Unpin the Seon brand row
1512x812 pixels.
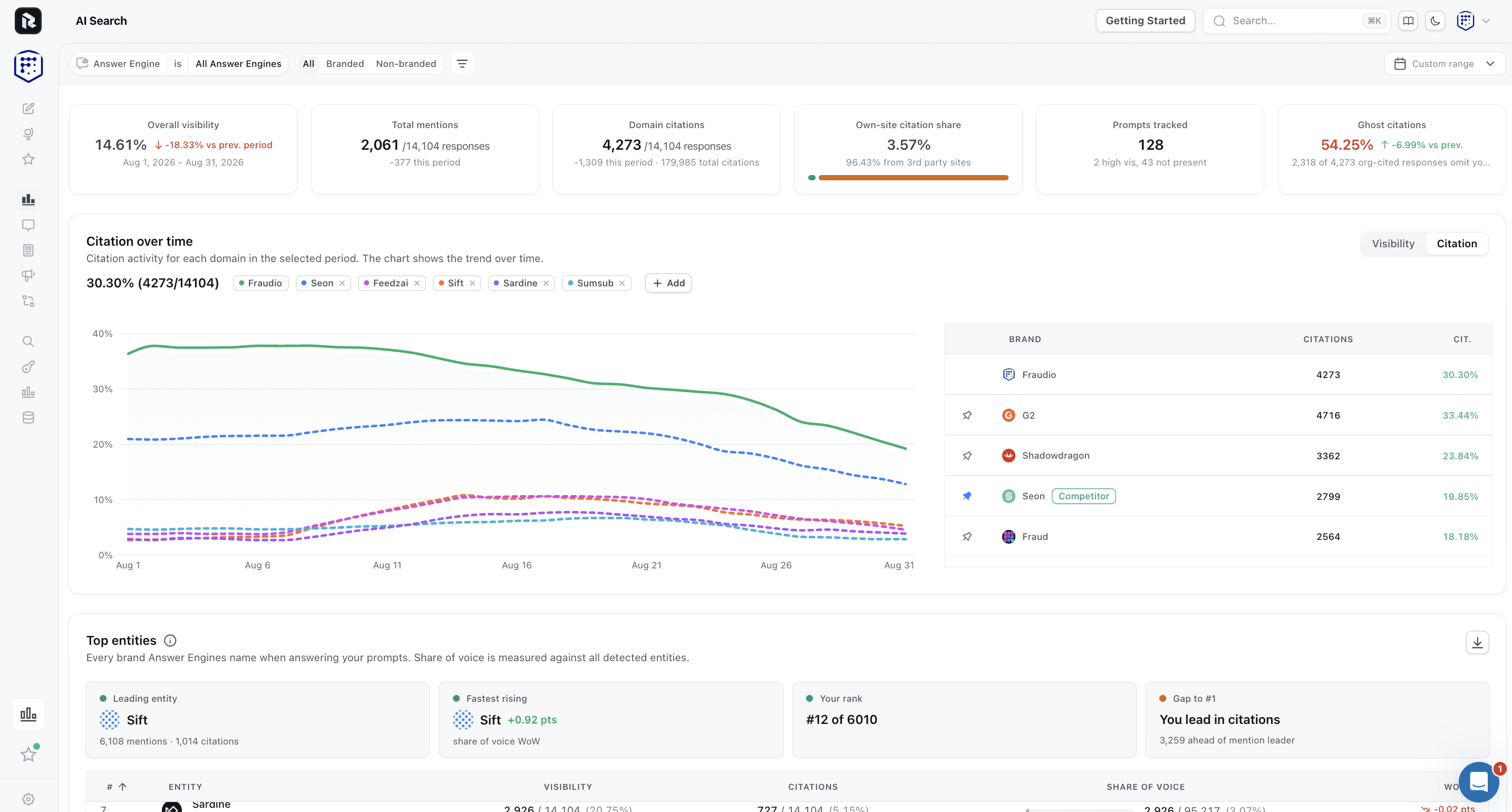[x=967, y=496]
